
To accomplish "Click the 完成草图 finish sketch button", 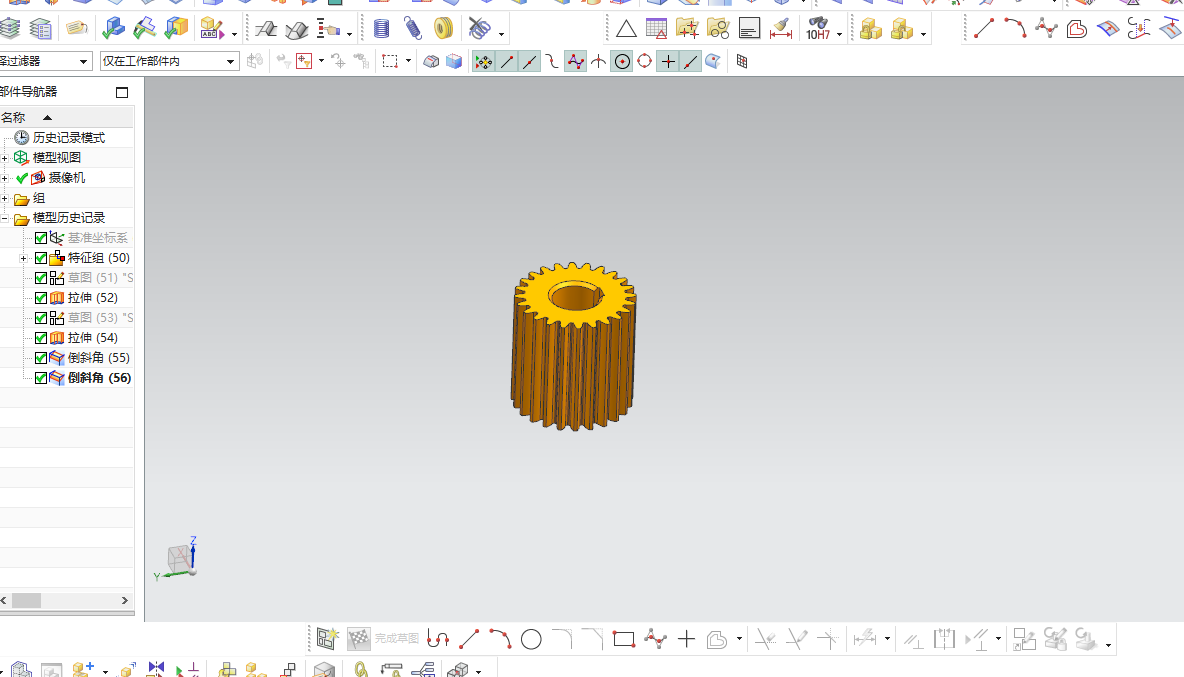I will [x=383, y=639].
